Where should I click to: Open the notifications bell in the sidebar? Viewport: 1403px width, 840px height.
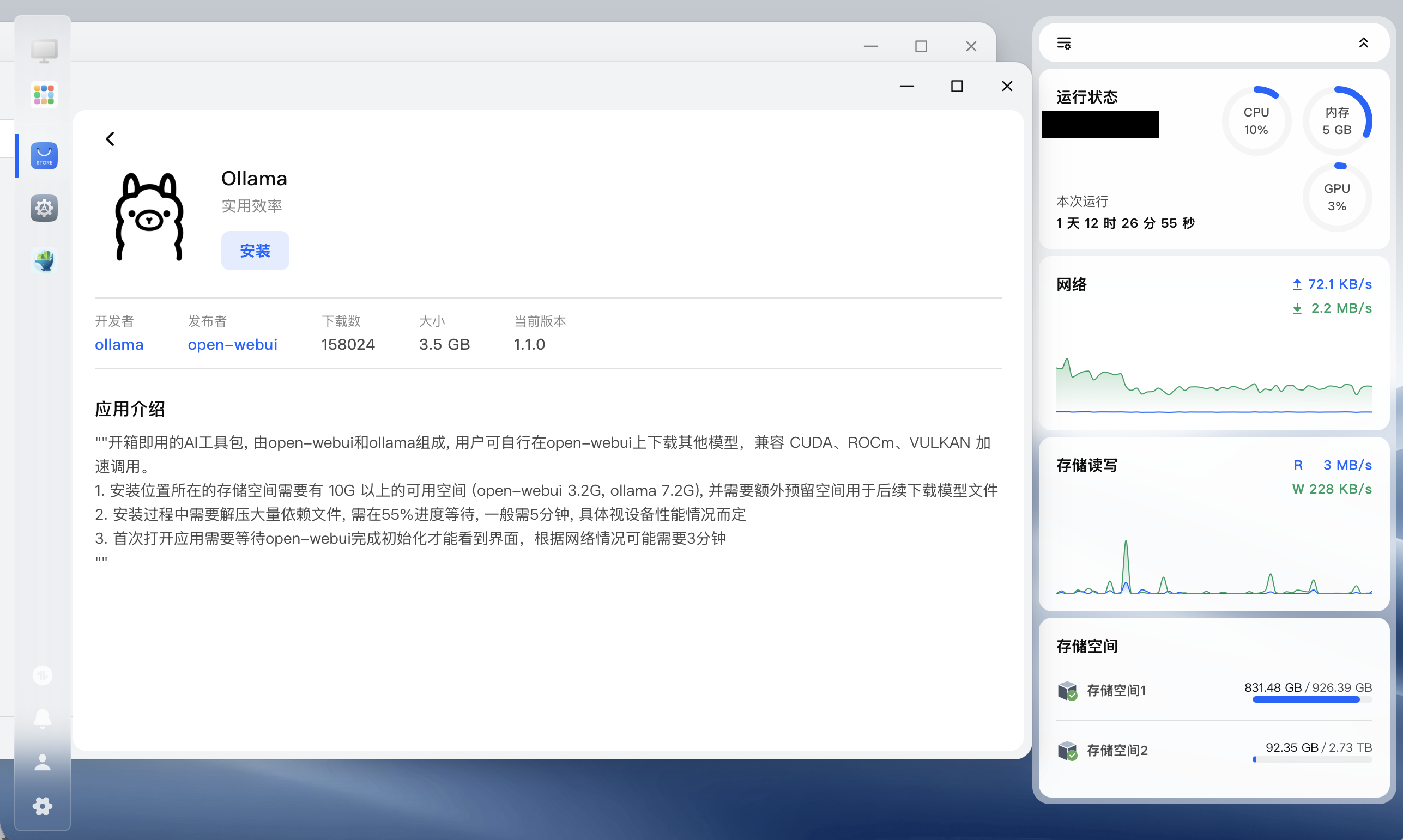(x=43, y=719)
